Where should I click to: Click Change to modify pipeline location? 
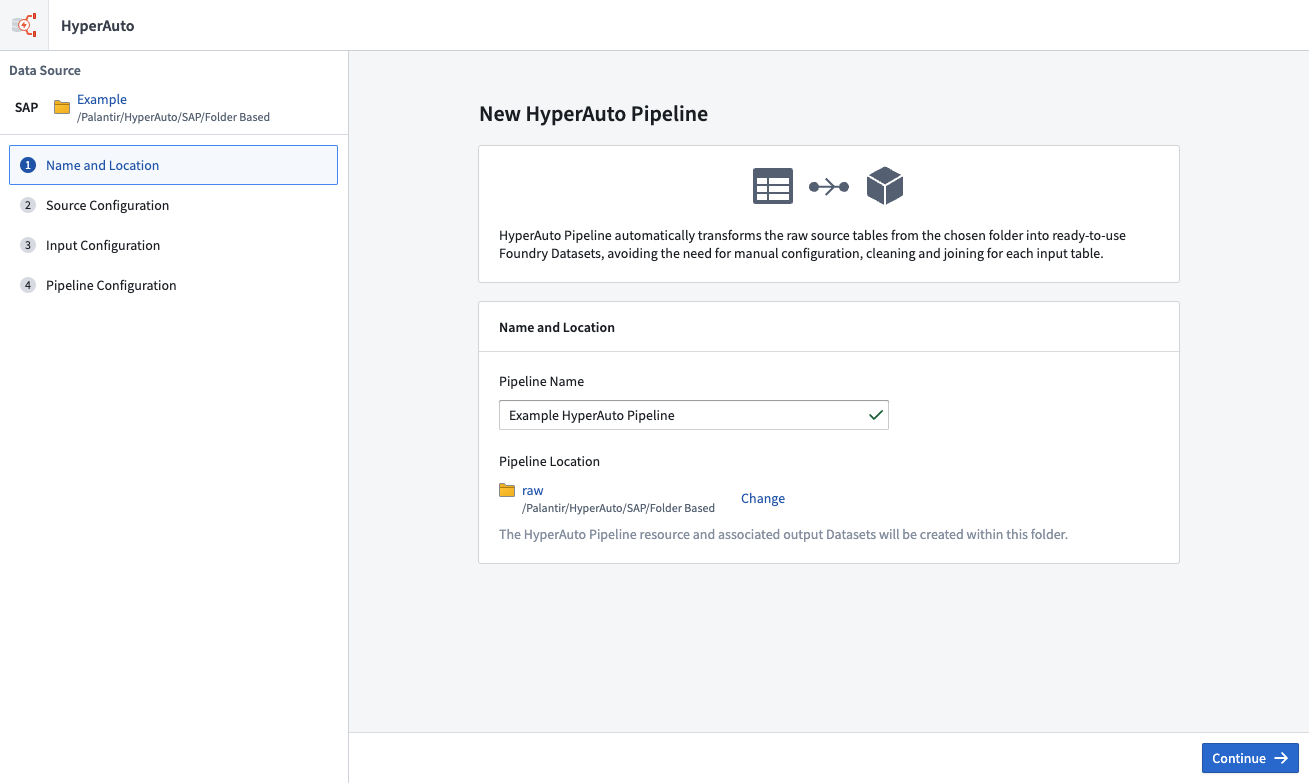pyautogui.click(x=763, y=498)
